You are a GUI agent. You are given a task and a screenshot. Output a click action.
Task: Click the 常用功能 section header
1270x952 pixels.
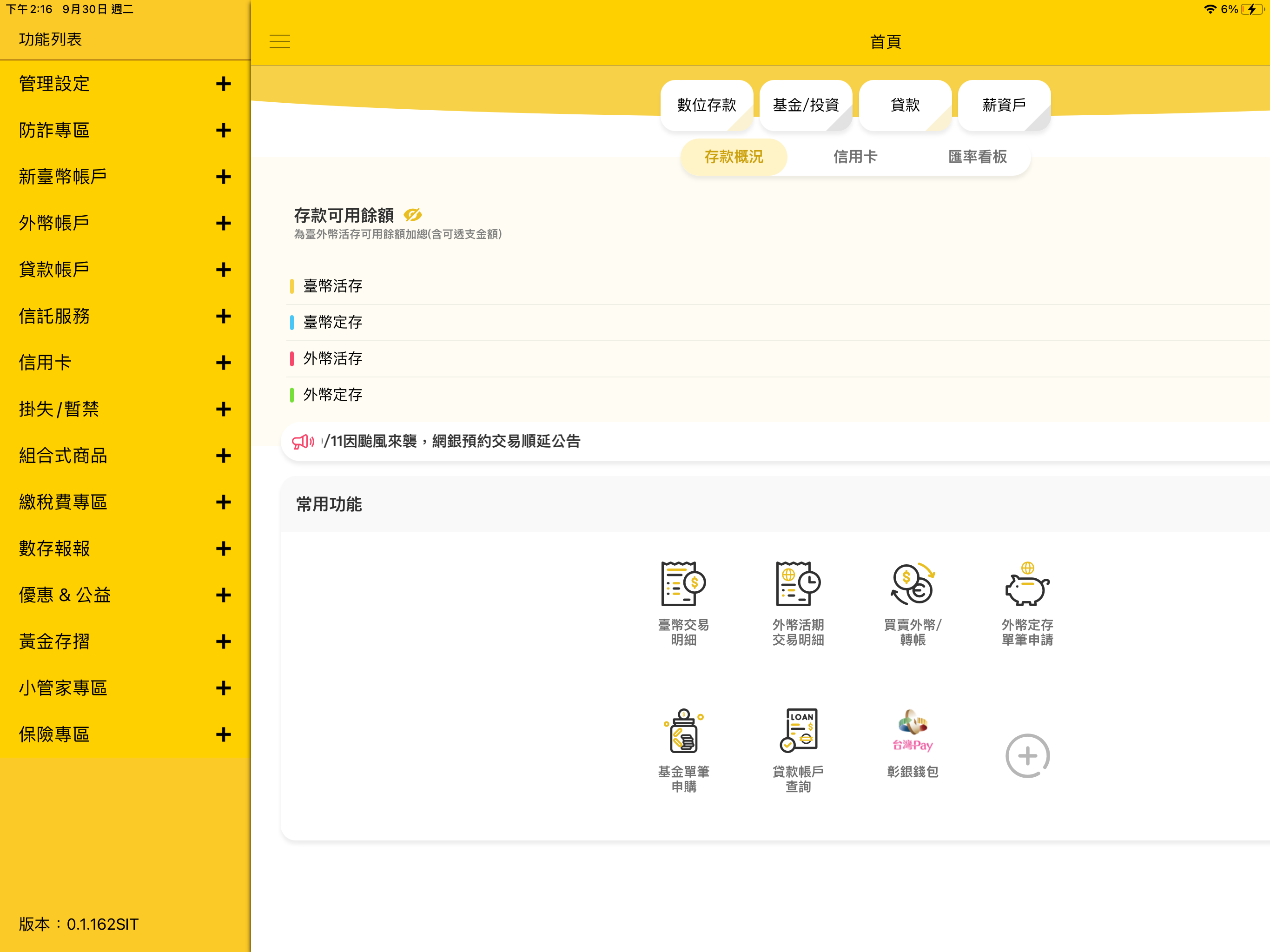329,504
